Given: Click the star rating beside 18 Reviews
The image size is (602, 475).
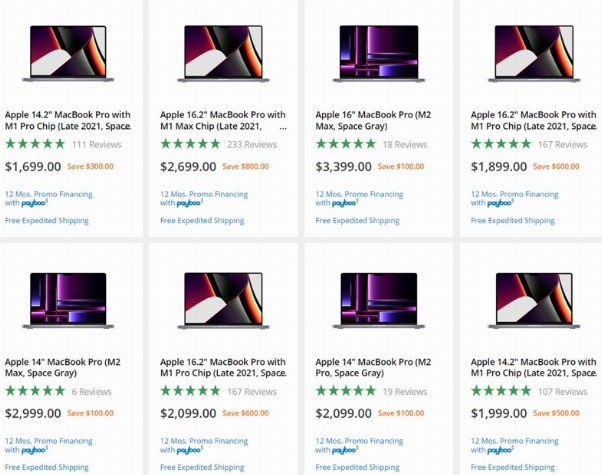Looking at the screenshot, I should click(x=346, y=145).
